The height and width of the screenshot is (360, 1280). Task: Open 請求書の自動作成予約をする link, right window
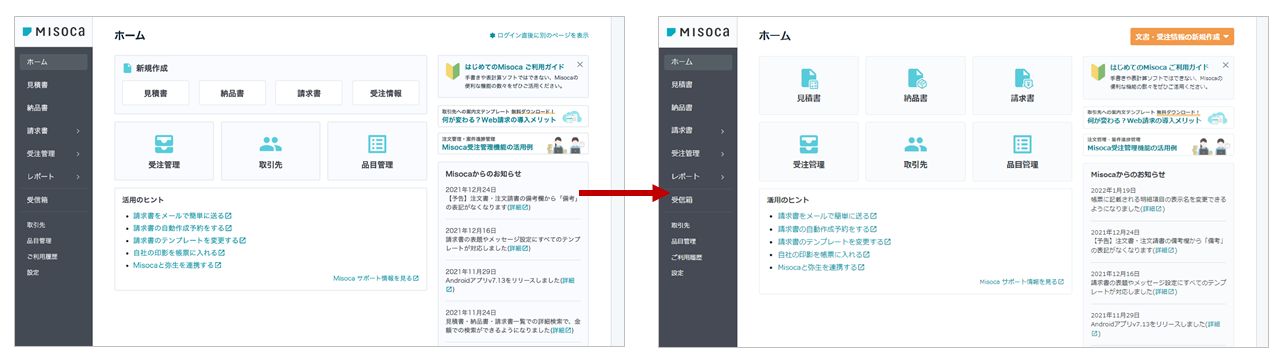(x=828, y=228)
